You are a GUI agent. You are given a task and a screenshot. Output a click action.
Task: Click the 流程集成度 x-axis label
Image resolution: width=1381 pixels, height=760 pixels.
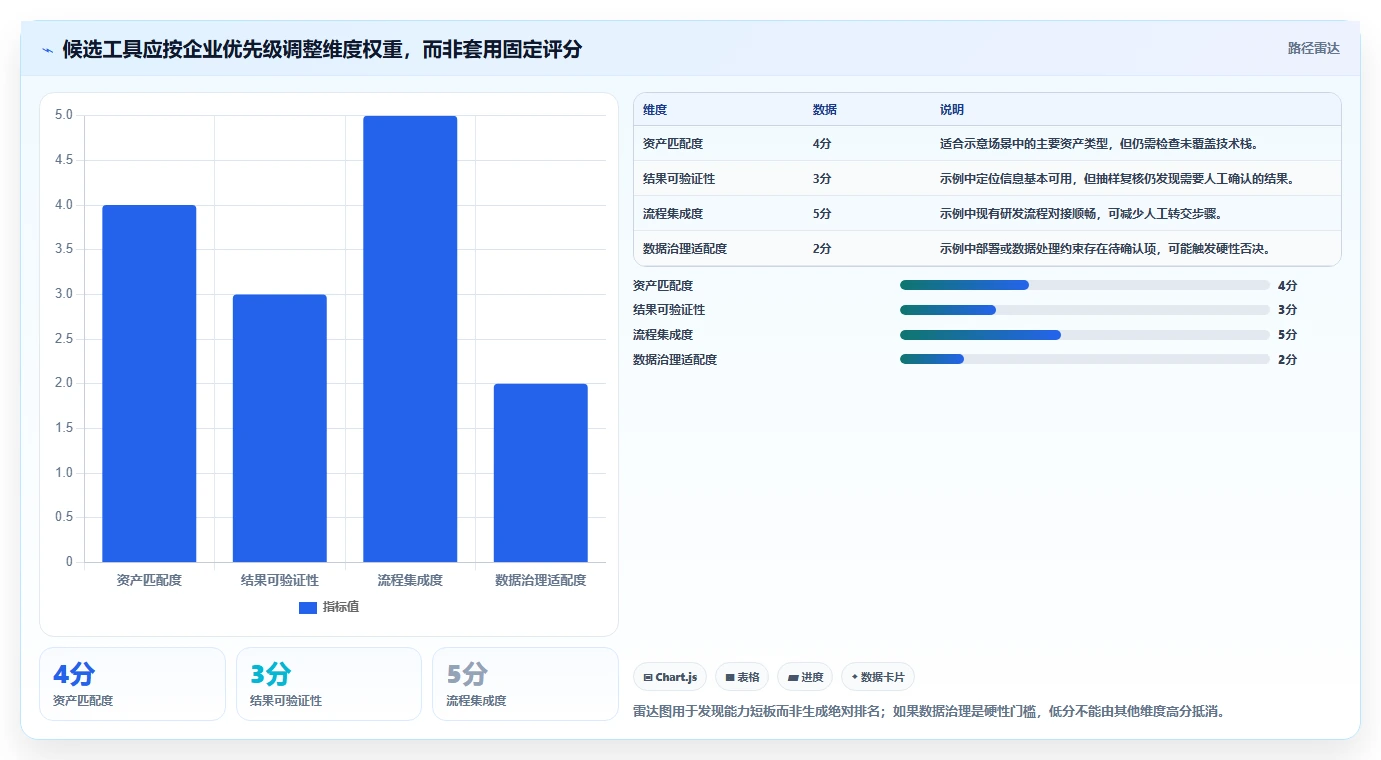[x=410, y=580]
